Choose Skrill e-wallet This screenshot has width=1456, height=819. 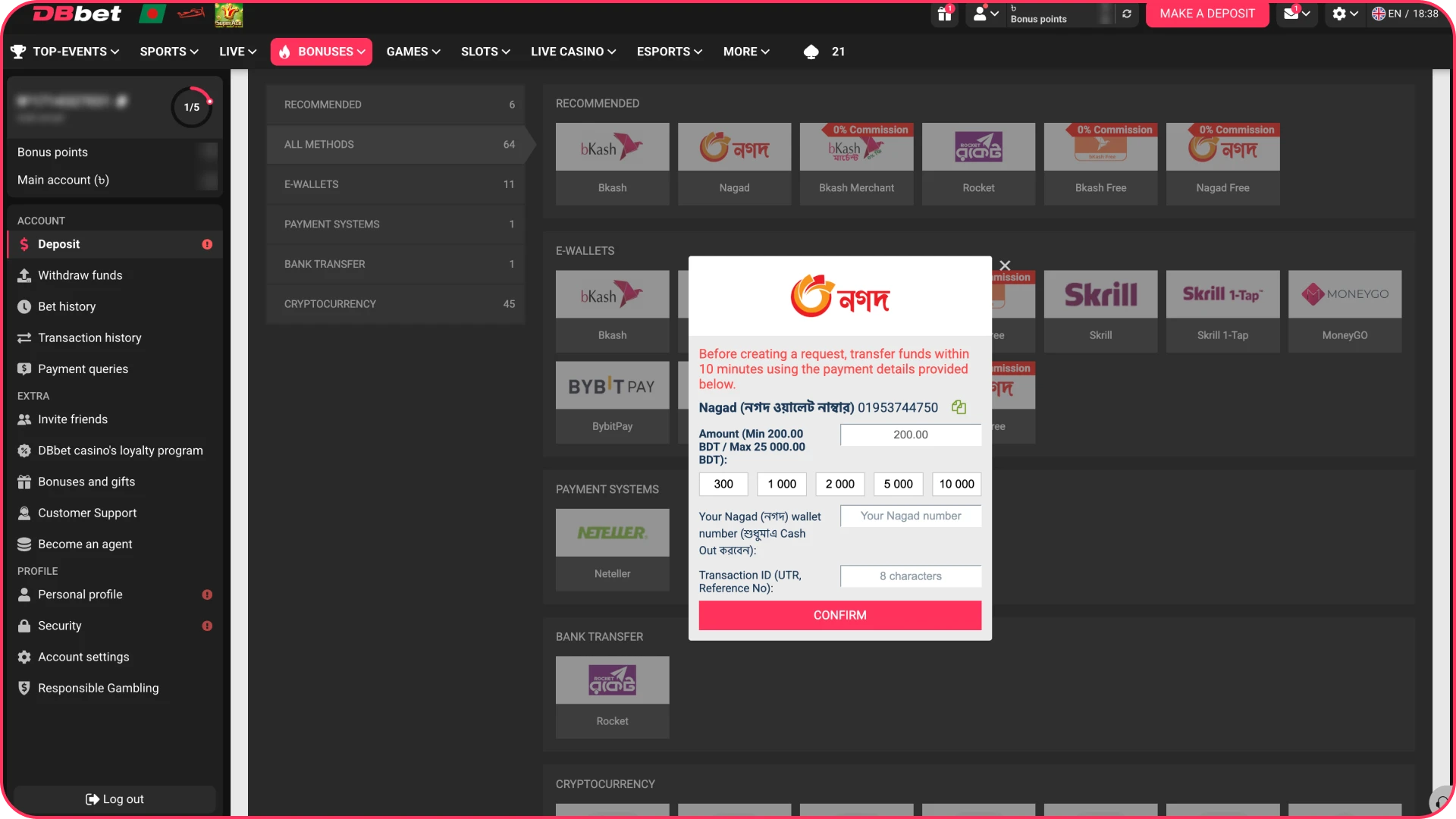point(1100,311)
